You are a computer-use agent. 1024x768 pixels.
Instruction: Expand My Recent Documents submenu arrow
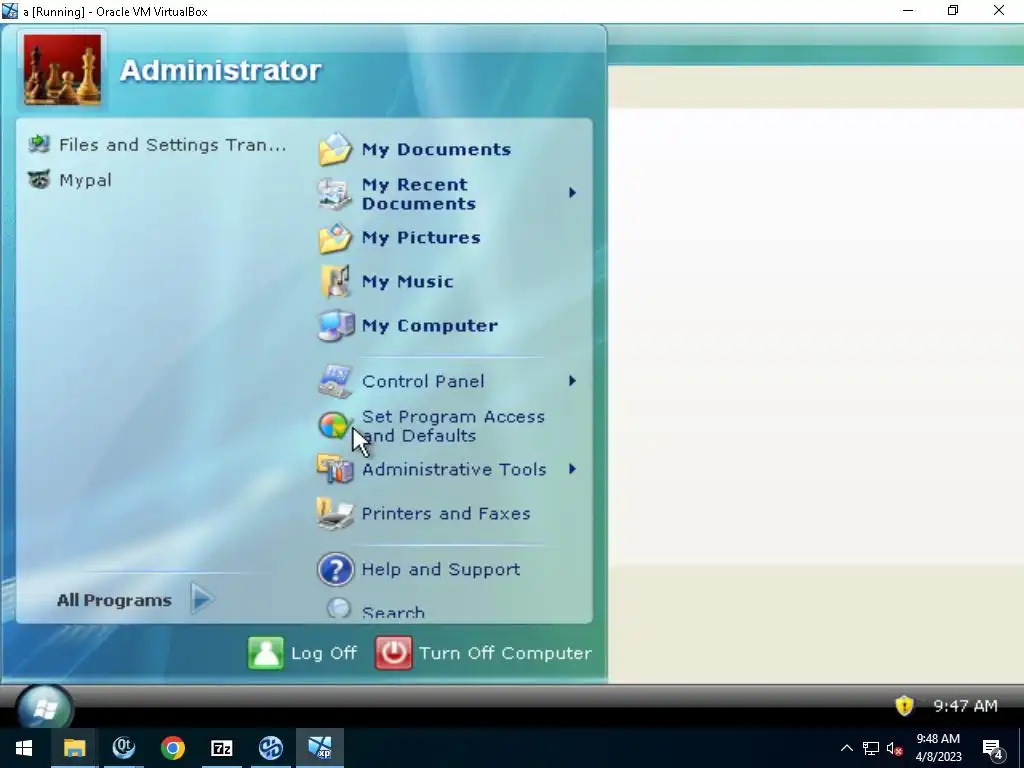click(572, 193)
